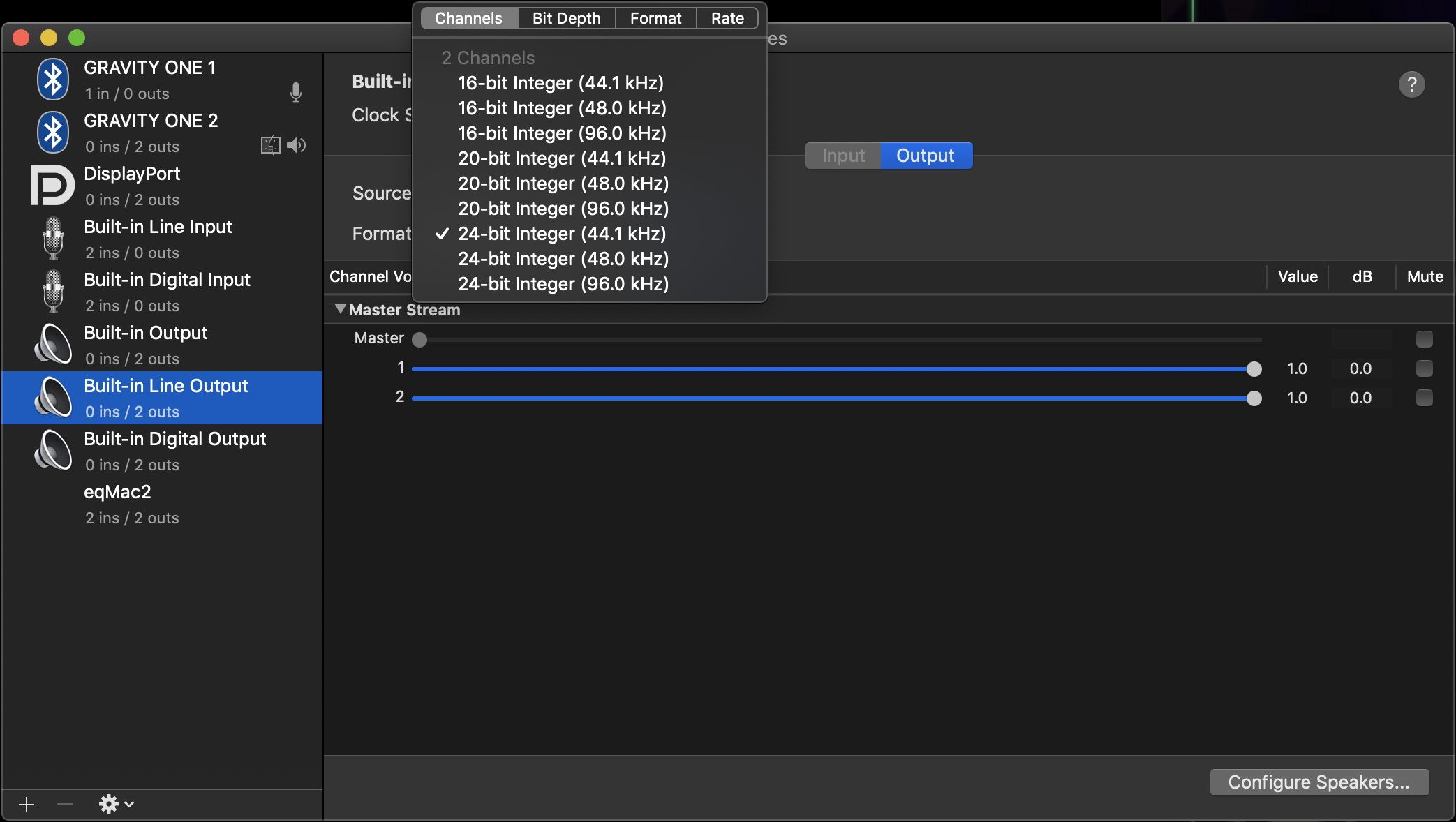Image resolution: width=1456 pixels, height=822 pixels.
Task: Click the Built-in Digital Output icon
Action: pos(53,450)
